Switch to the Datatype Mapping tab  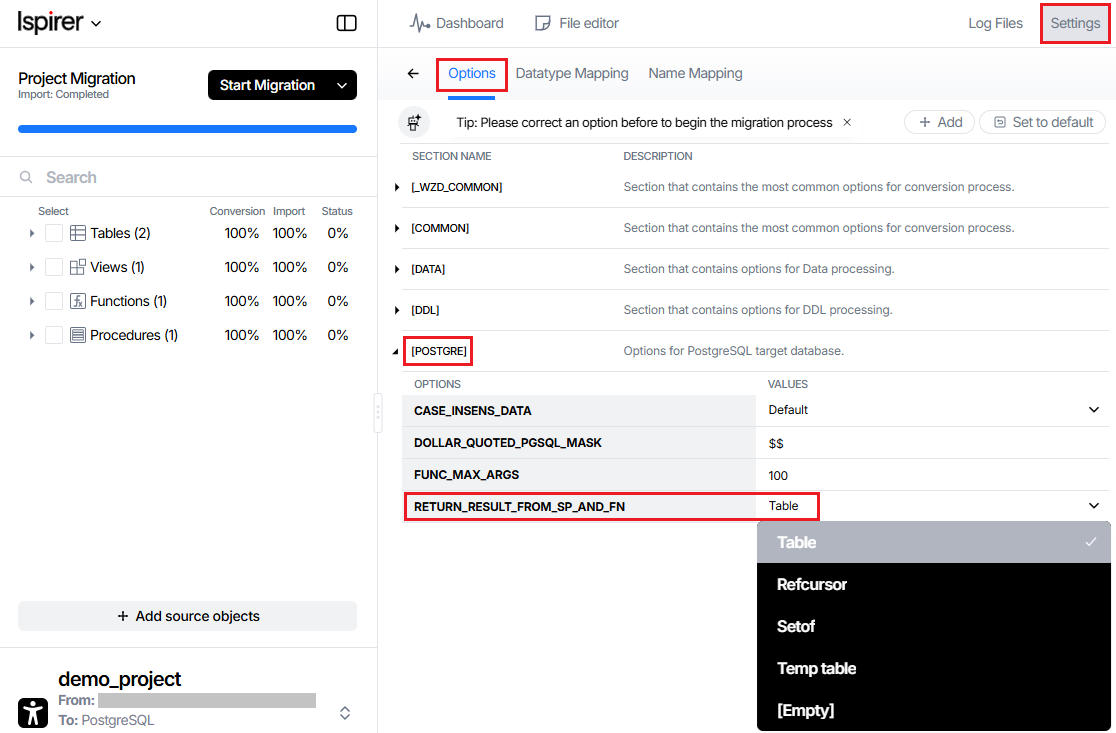572,73
